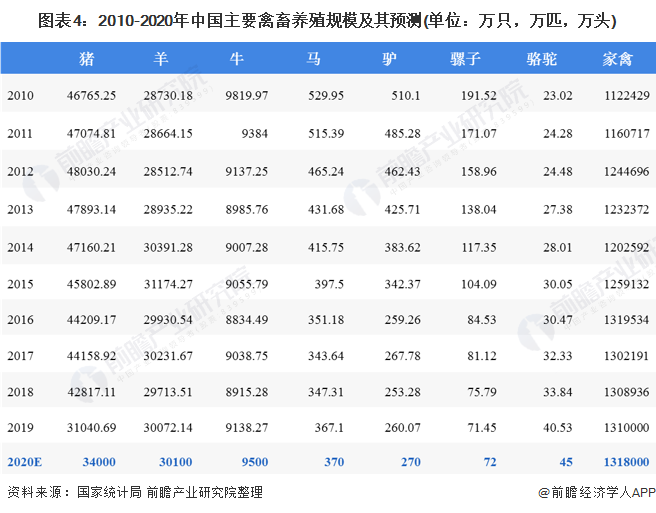Click the 2019 pig value 31040.69
This screenshot has height=513, width=656.
click(x=91, y=427)
